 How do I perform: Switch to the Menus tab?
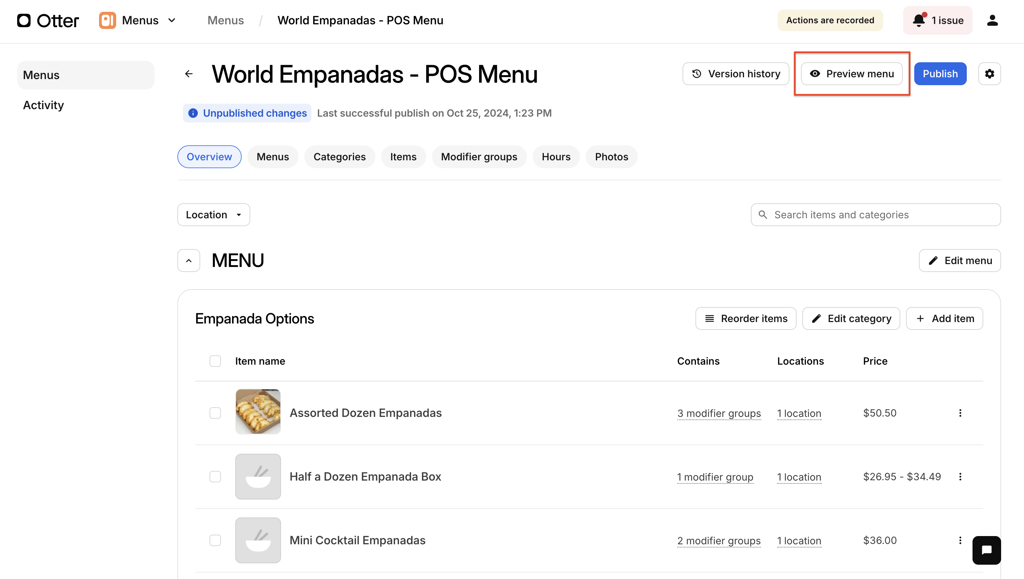coord(272,157)
